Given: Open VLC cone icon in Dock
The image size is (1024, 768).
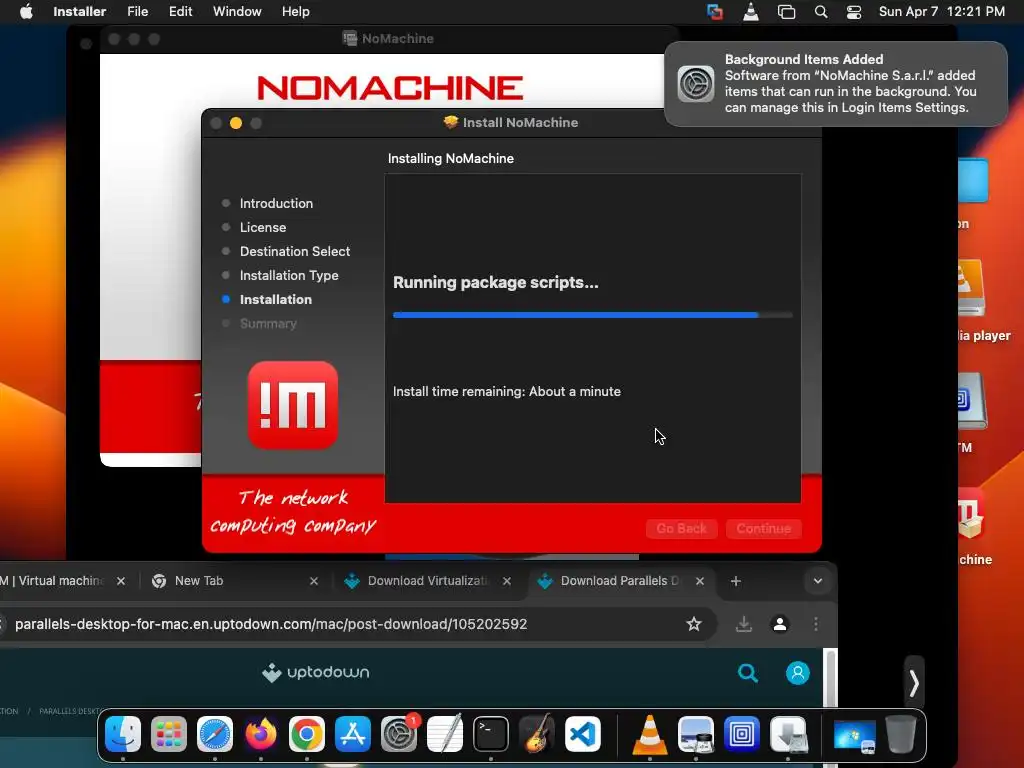Looking at the screenshot, I should click(x=650, y=734).
